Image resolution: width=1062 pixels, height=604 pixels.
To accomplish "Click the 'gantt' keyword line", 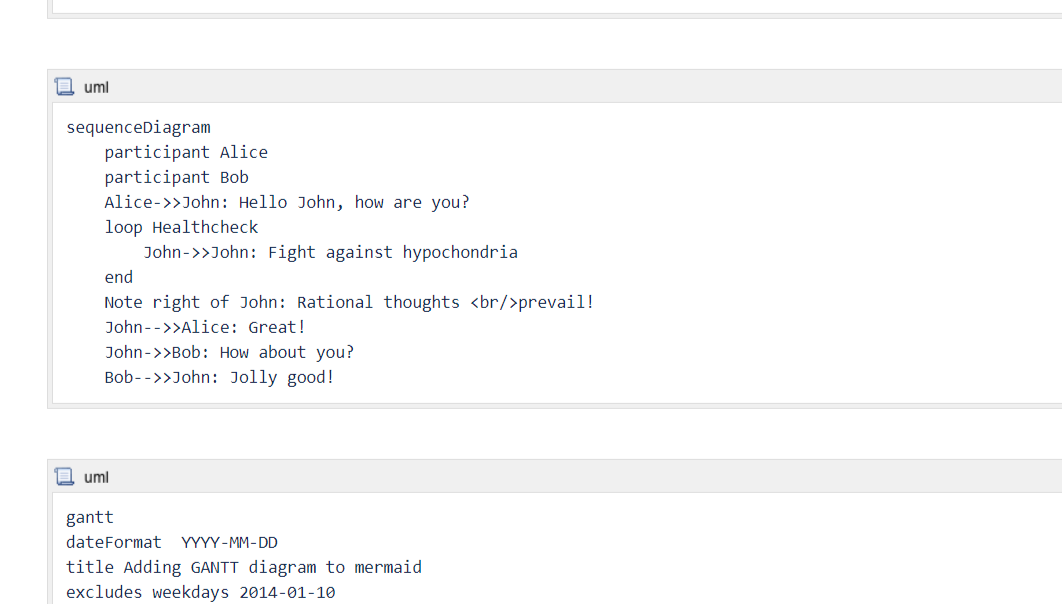I will [90, 517].
